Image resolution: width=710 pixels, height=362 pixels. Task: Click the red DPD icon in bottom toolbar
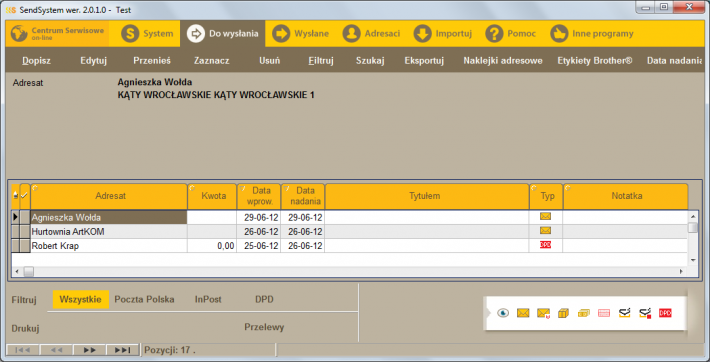pyautogui.click(x=665, y=313)
